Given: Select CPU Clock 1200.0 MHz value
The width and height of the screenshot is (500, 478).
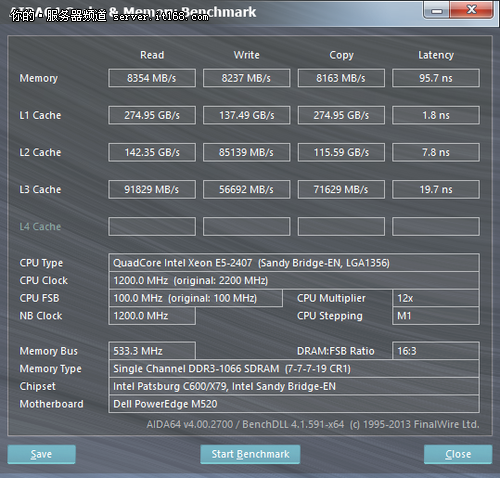Looking at the screenshot, I should [x=294, y=280].
